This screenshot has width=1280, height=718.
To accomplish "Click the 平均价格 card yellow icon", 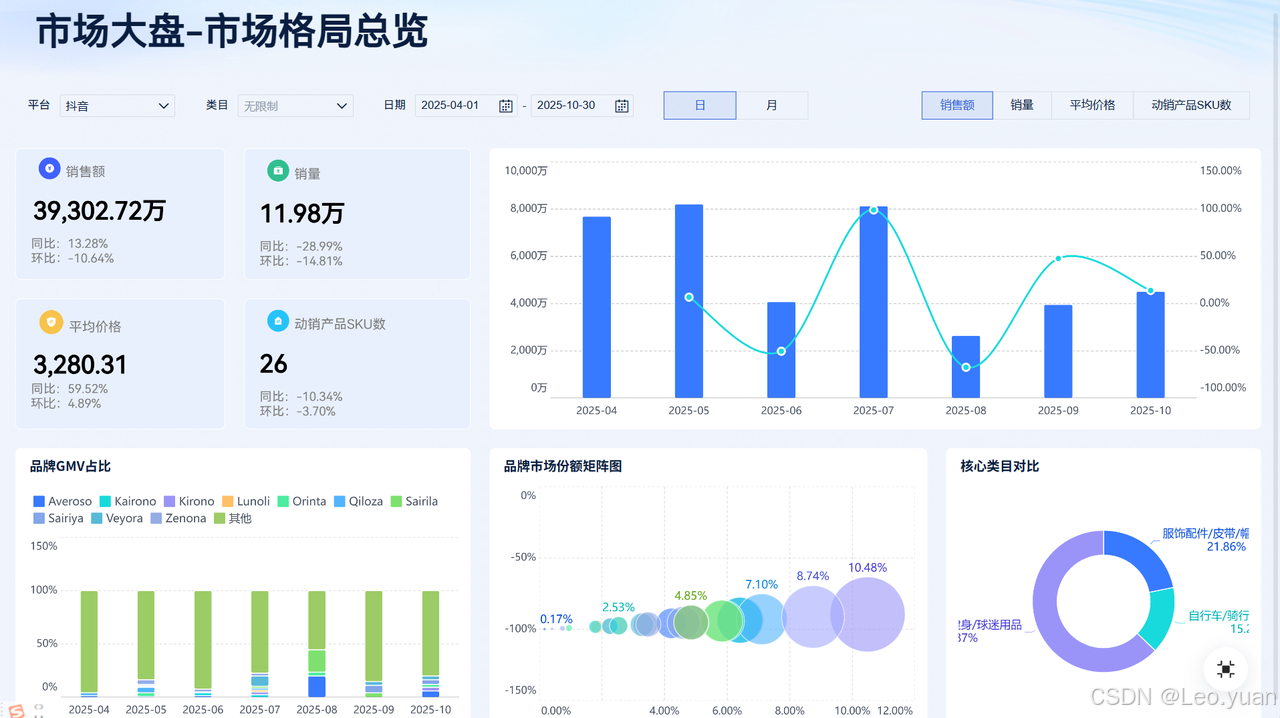I will [50, 322].
